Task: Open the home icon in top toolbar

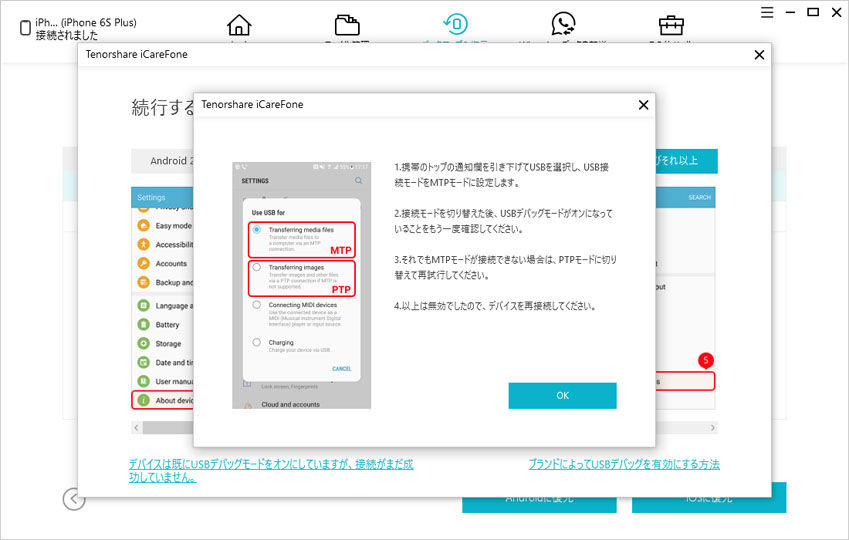Action: tap(239, 25)
